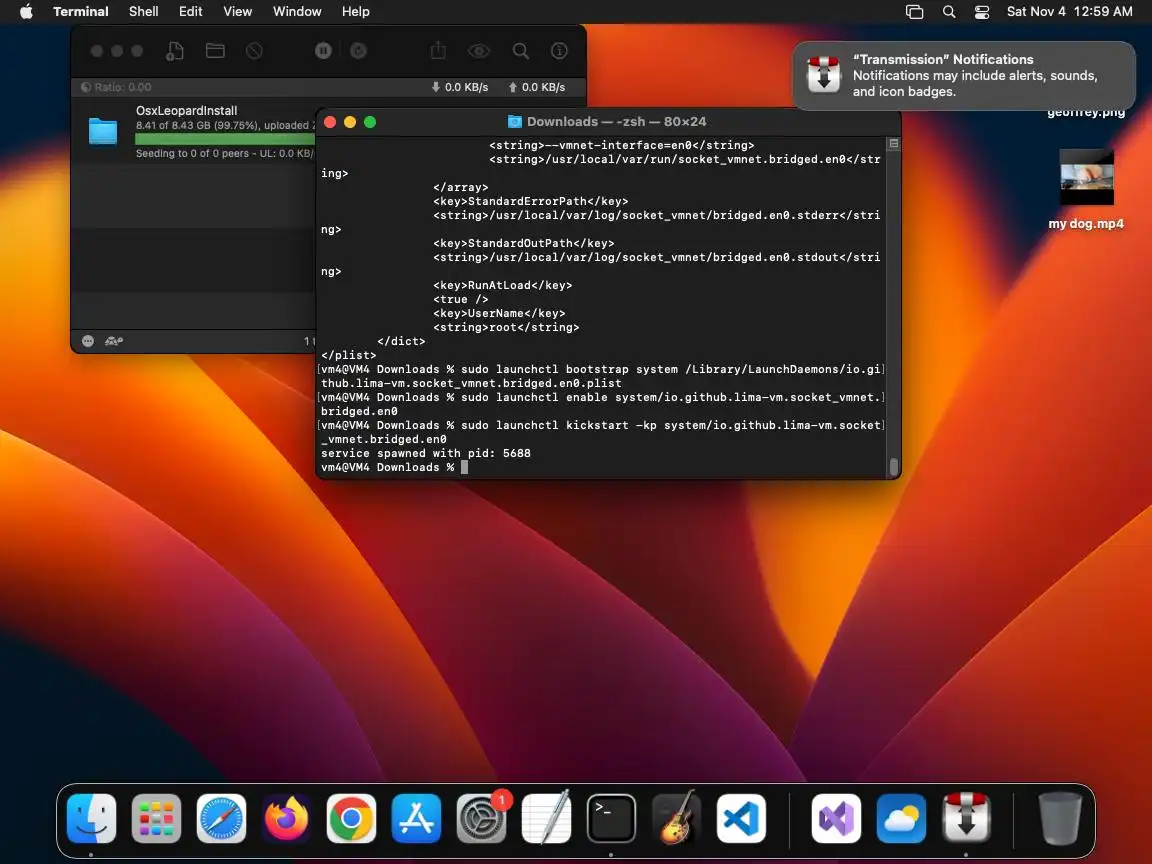Pause the selected torrents in Transmission
This screenshot has height=864, width=1152.
323,51
